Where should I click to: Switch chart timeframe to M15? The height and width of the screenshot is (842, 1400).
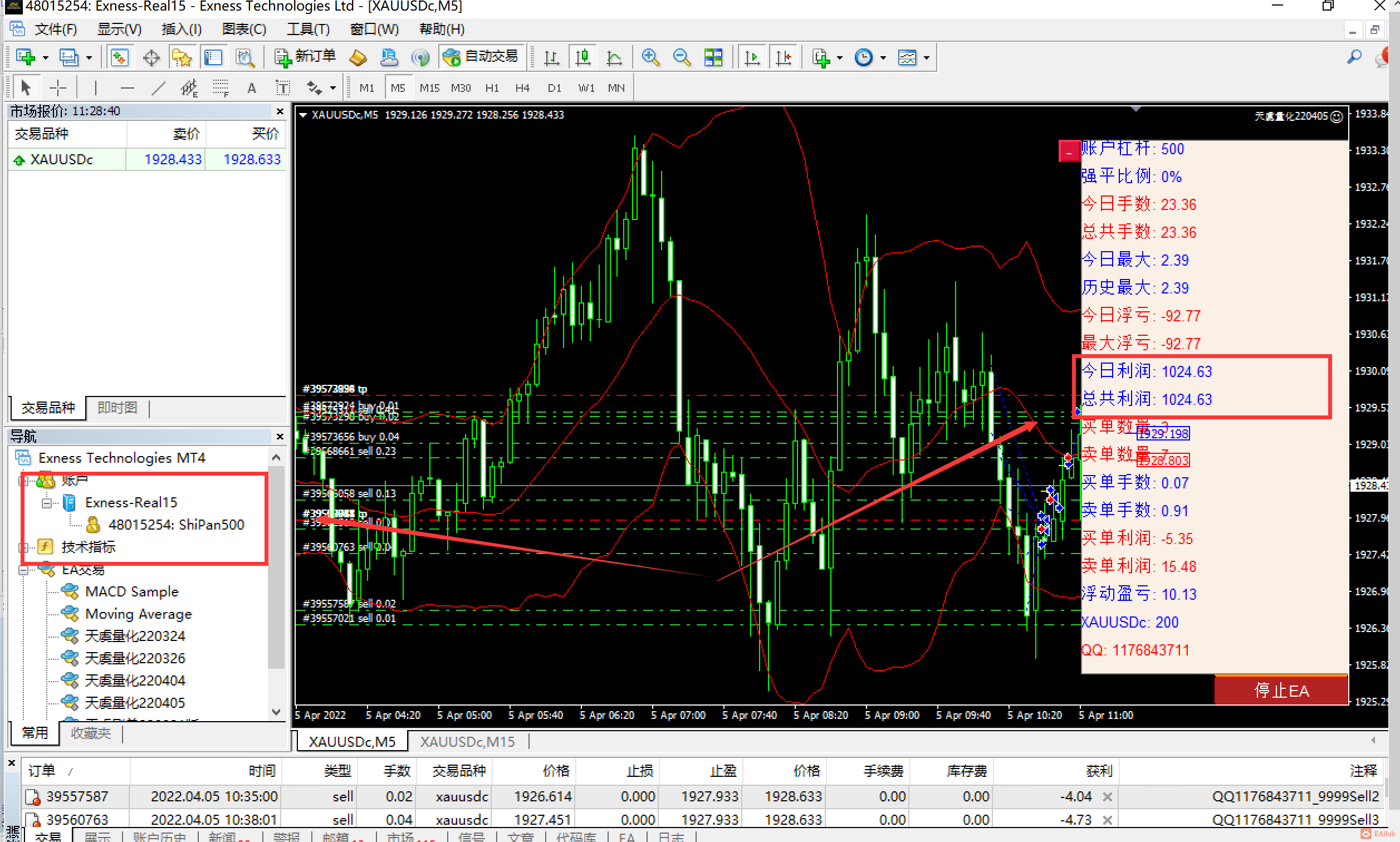tap(429, 87)
